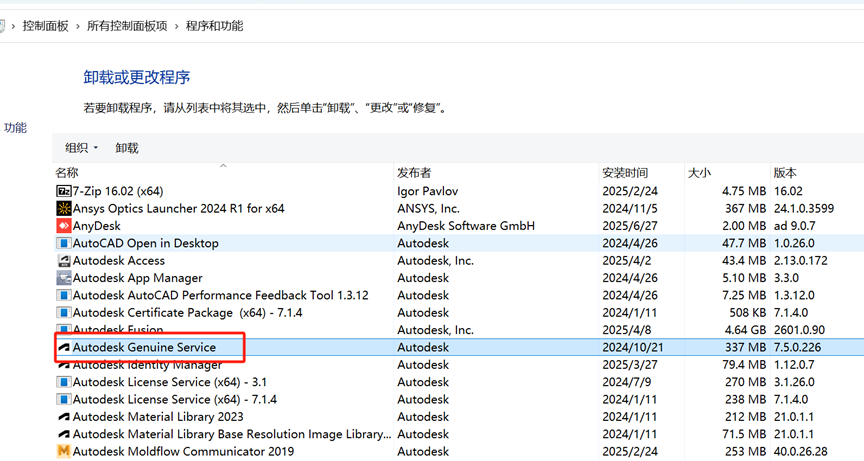This screenshot has height=461, width=864.
Task: Click the Ansys Optics Launcher icon
Action: [x=64, y=208]
